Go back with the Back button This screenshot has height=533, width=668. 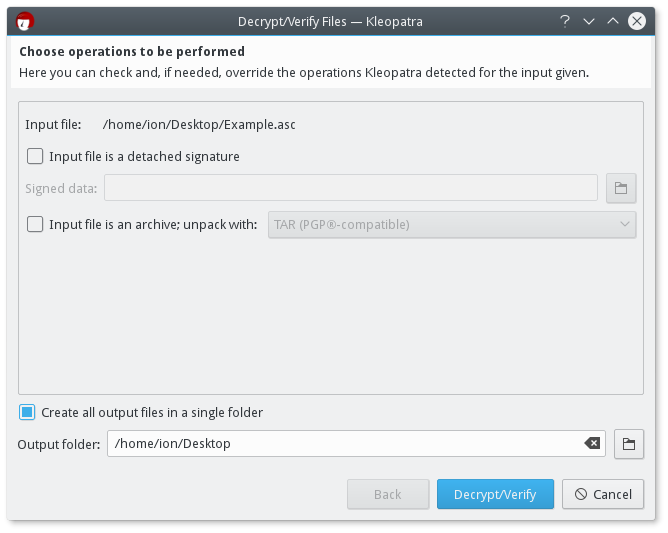pos(388,494)
